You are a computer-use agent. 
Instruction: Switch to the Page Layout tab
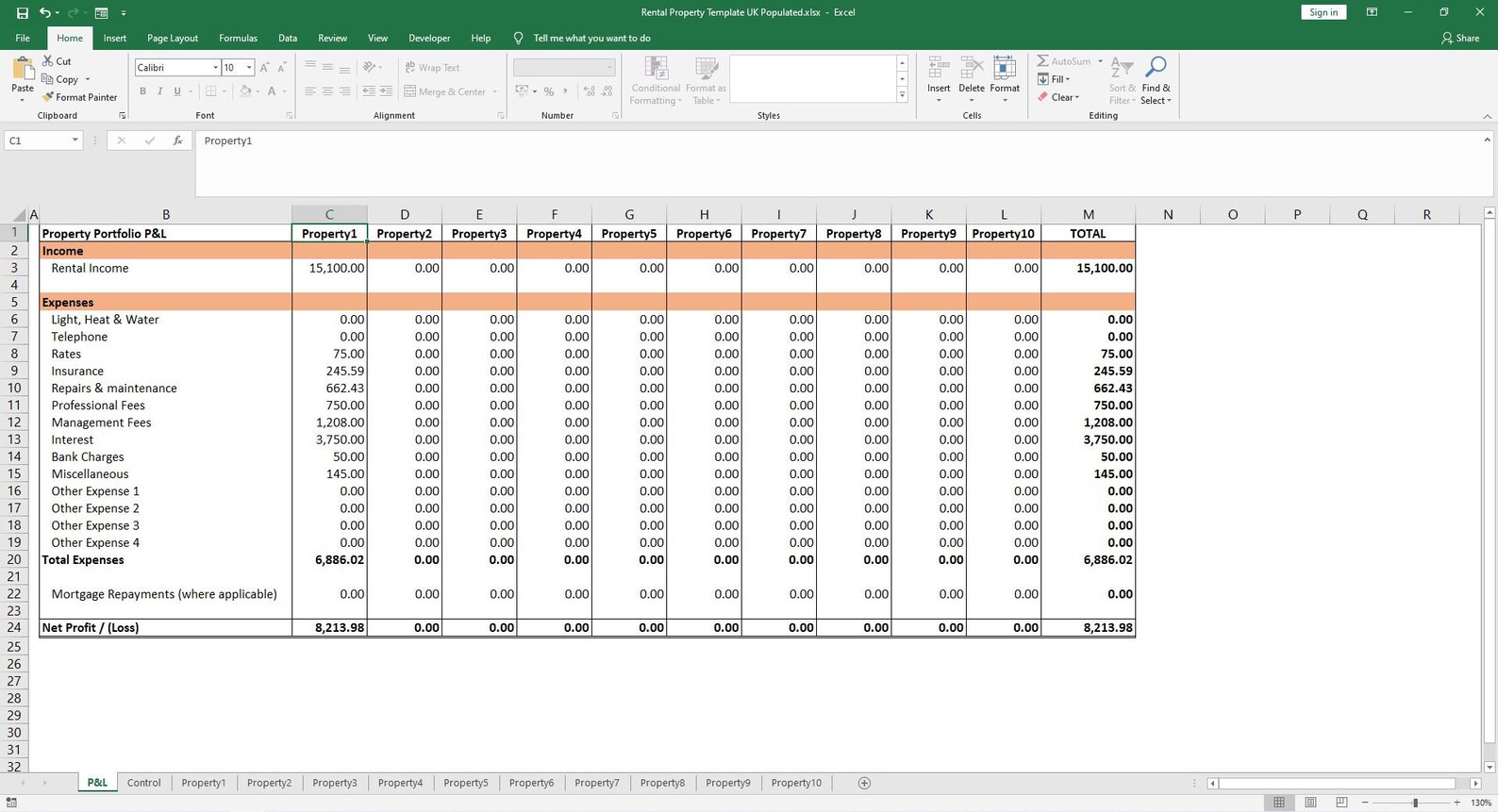pos(173,39)
